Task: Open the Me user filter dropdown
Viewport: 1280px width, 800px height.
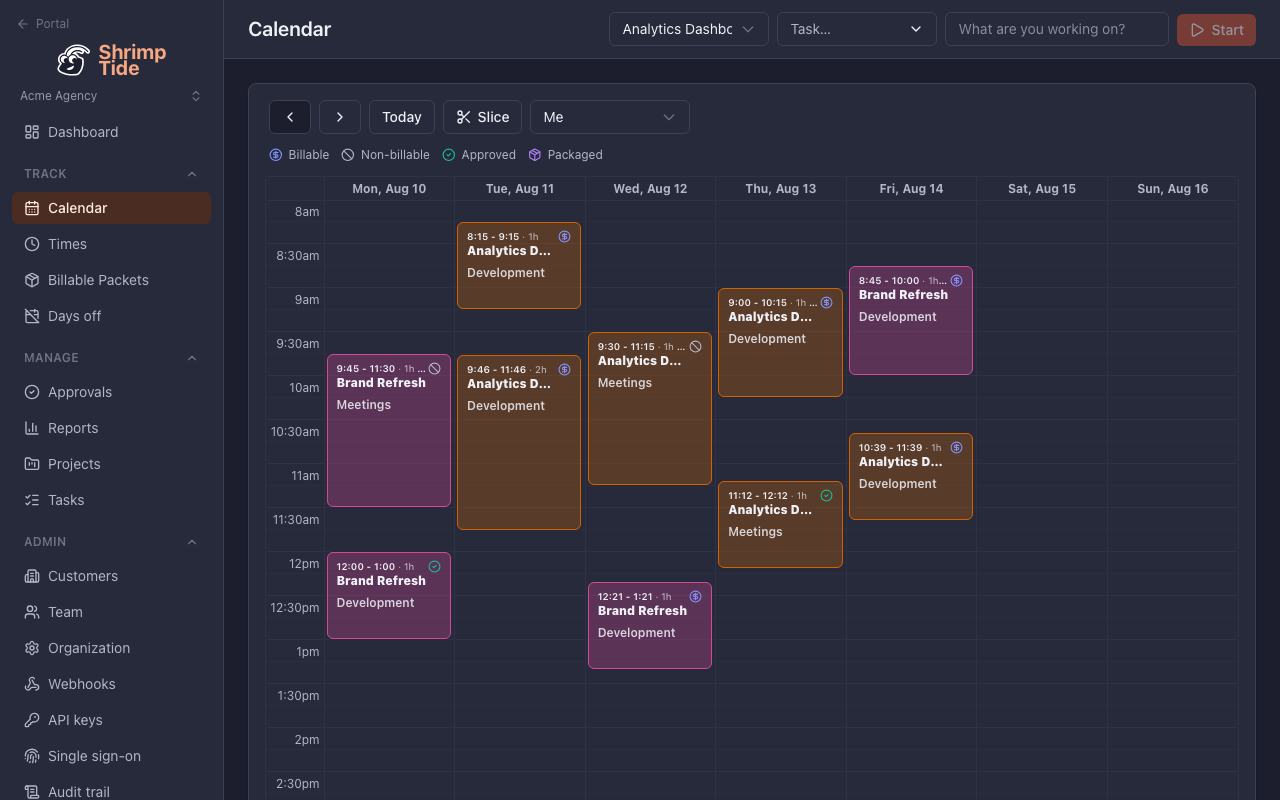Action: [610, 117]
